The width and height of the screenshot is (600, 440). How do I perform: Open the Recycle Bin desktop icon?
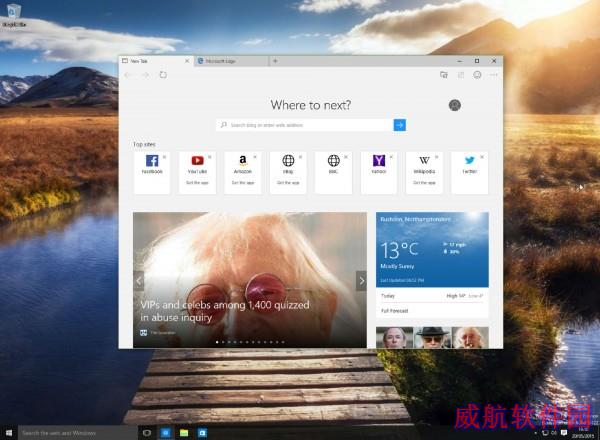14,15
